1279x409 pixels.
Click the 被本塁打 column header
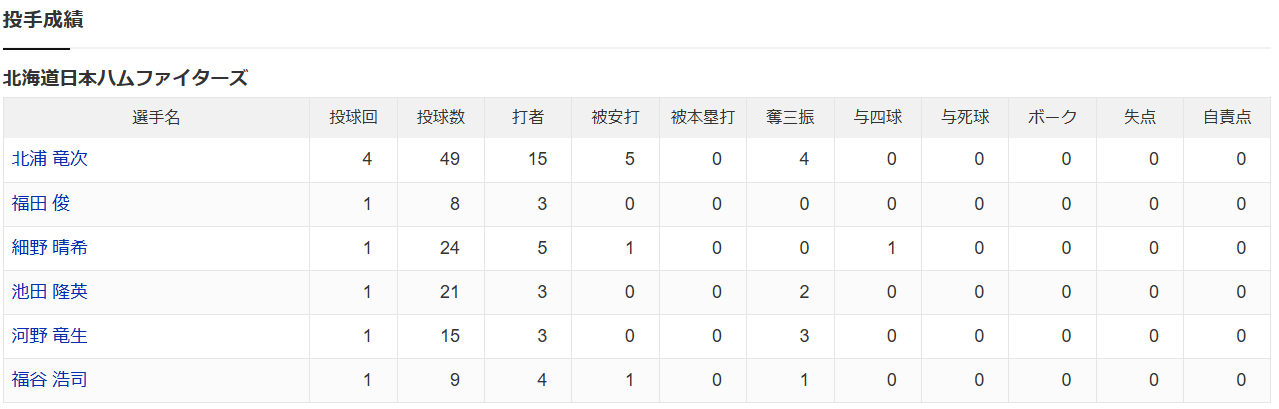click(x=703, y=117)
